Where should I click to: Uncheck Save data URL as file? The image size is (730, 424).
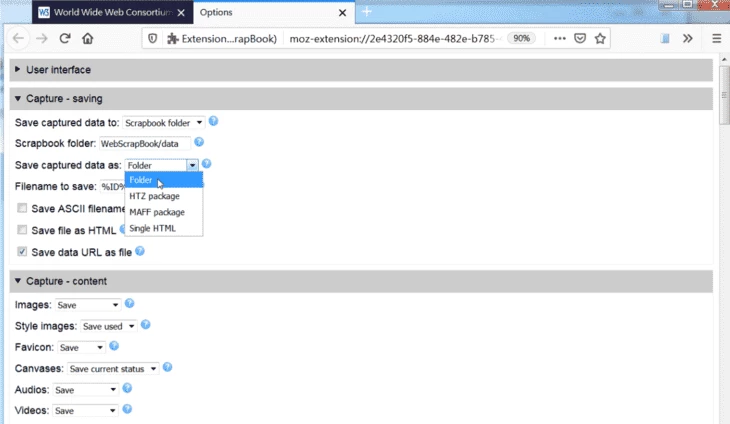(x=22, y=252)
